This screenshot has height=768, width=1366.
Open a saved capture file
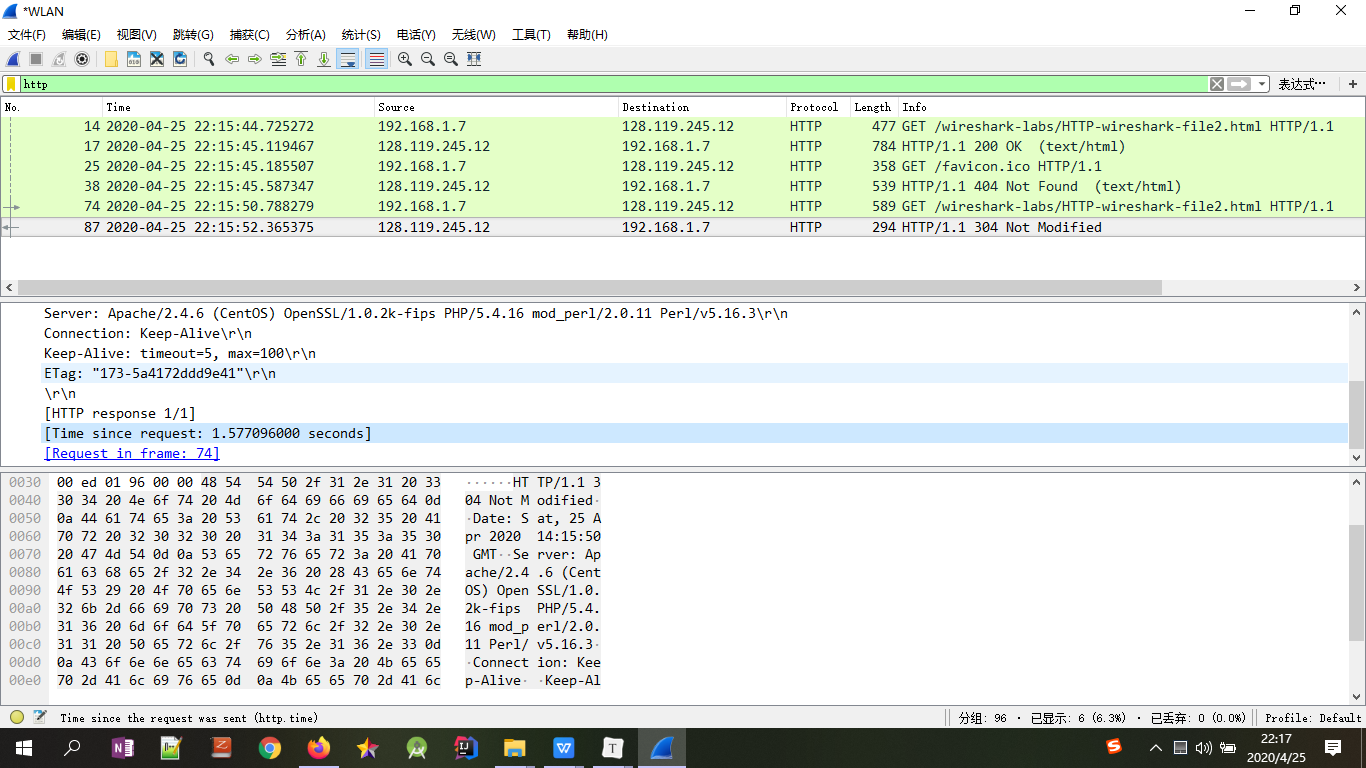[x=110, y=59]
